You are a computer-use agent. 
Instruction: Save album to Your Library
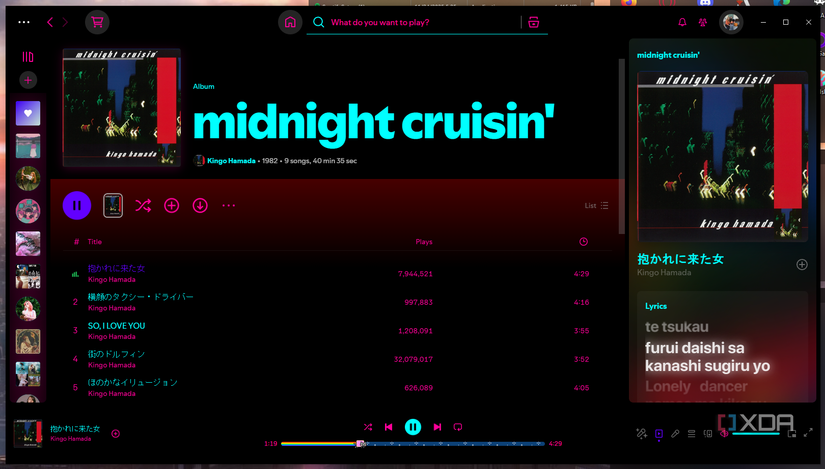[x=172, y=205]
